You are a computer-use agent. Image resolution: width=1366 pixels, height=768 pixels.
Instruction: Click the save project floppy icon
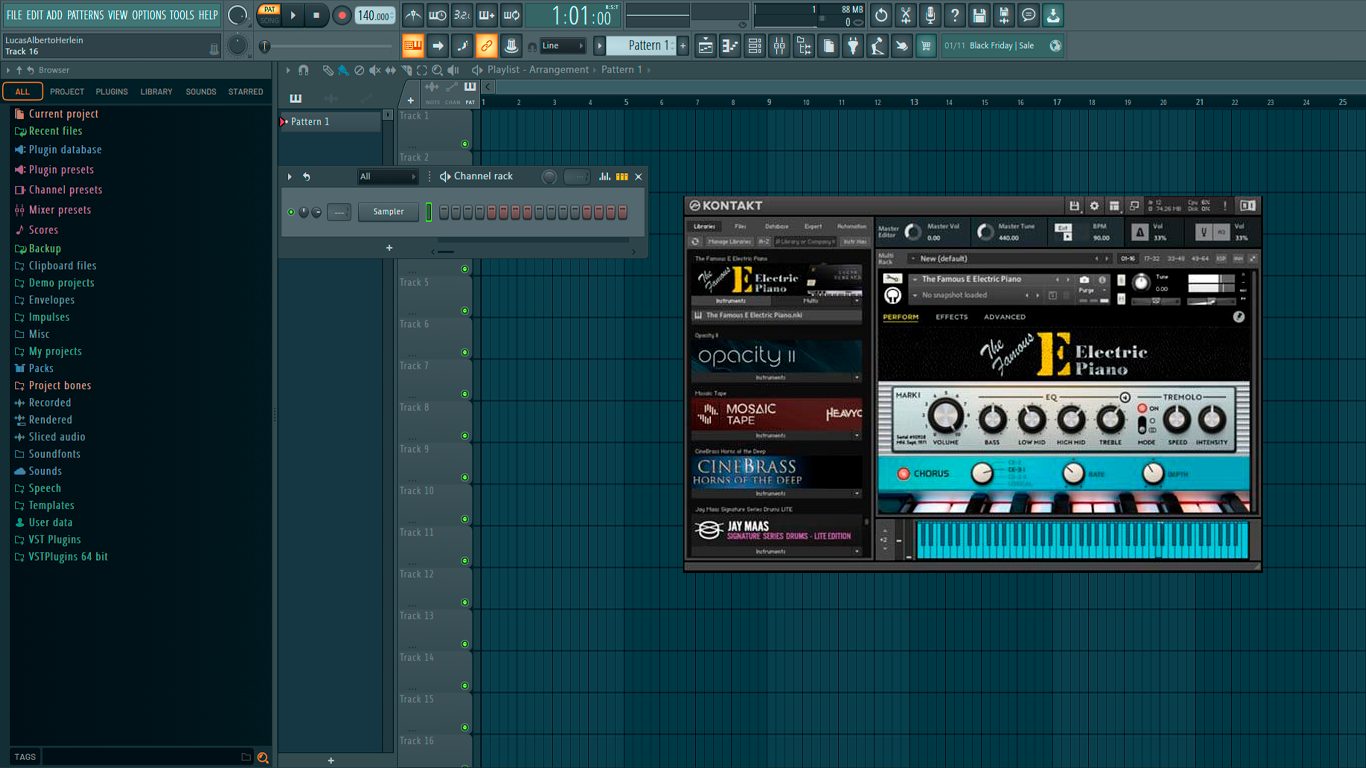point(979,15)
